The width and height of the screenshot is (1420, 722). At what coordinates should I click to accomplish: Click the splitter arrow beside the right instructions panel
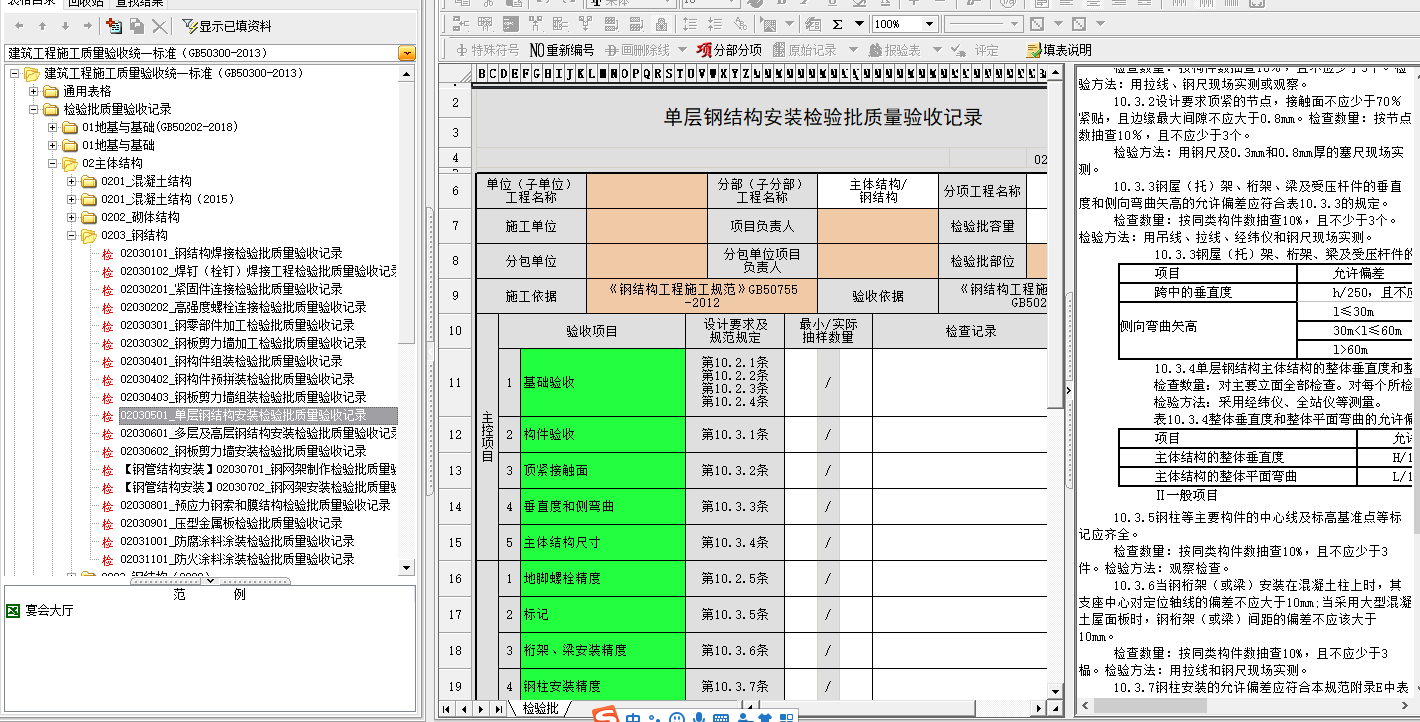(x=1068, y=391)
